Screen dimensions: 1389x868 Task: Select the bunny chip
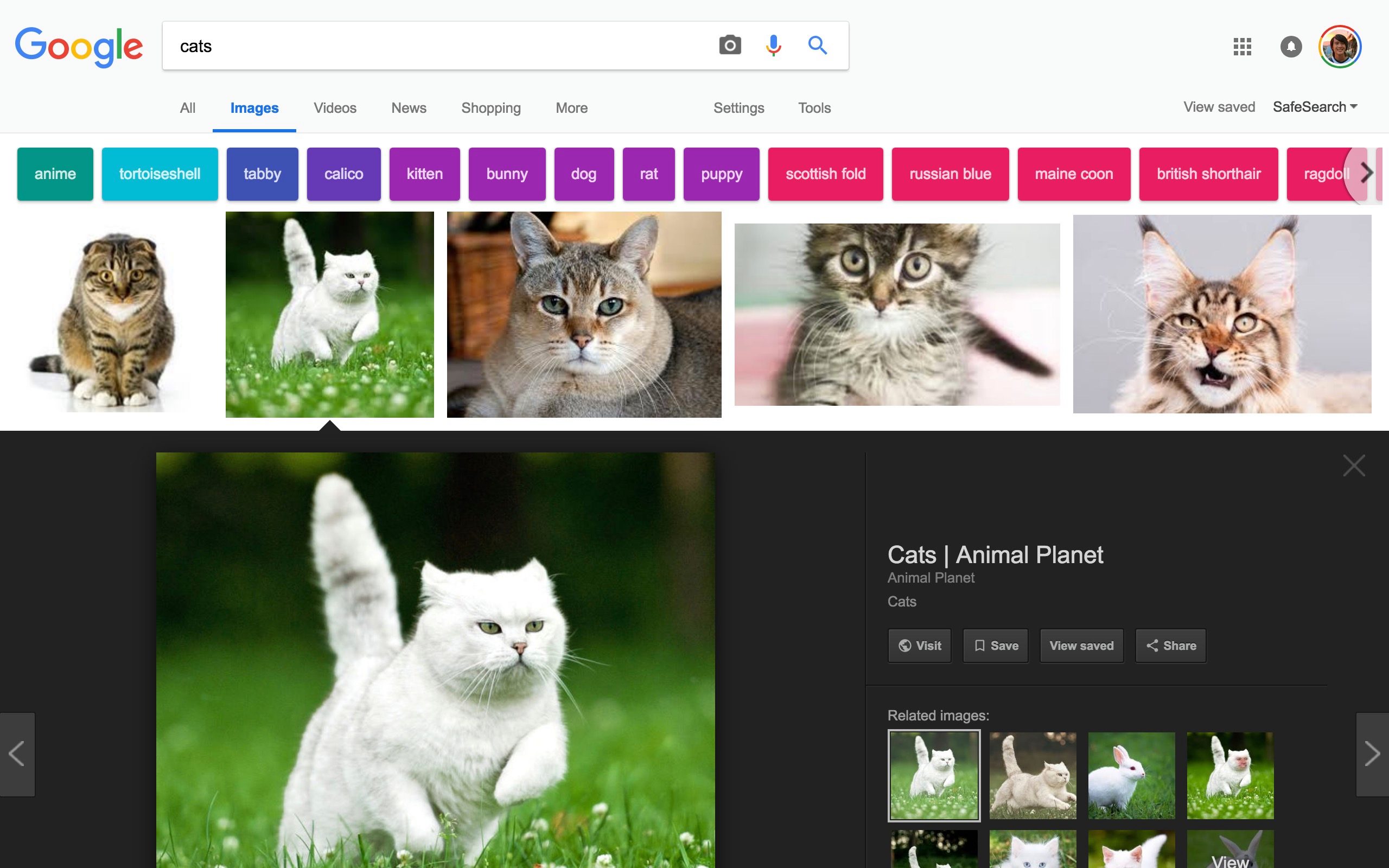pos(507,174)
